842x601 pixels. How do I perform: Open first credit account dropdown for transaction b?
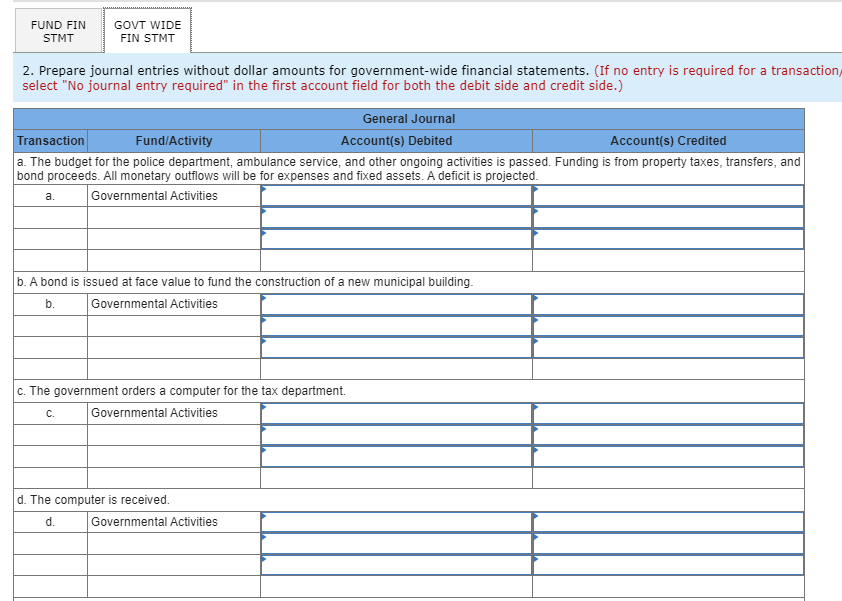pyautogui.click(x=668, y=305)
